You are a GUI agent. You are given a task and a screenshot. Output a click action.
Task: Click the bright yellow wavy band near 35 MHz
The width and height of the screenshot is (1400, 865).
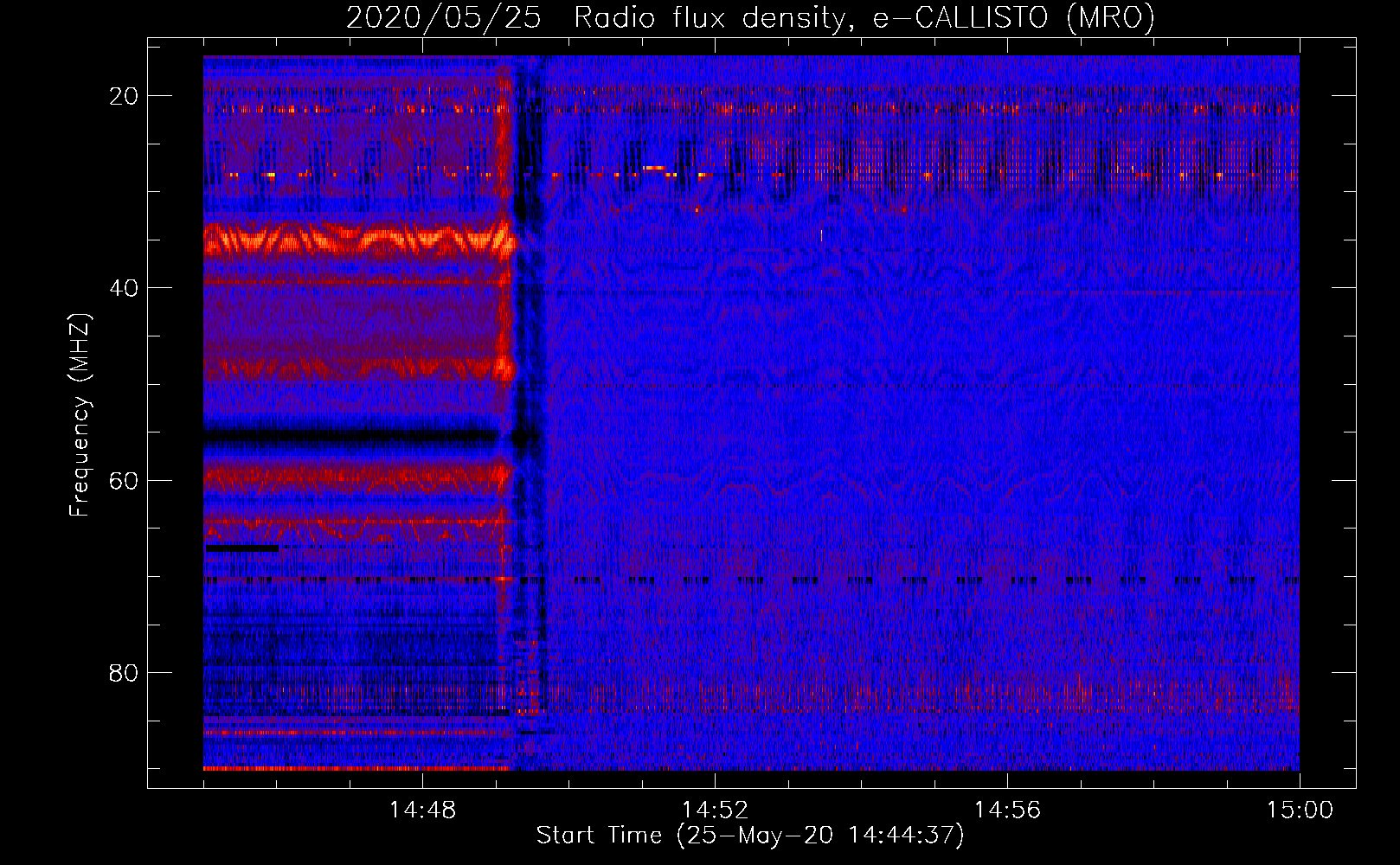[359, 239]
